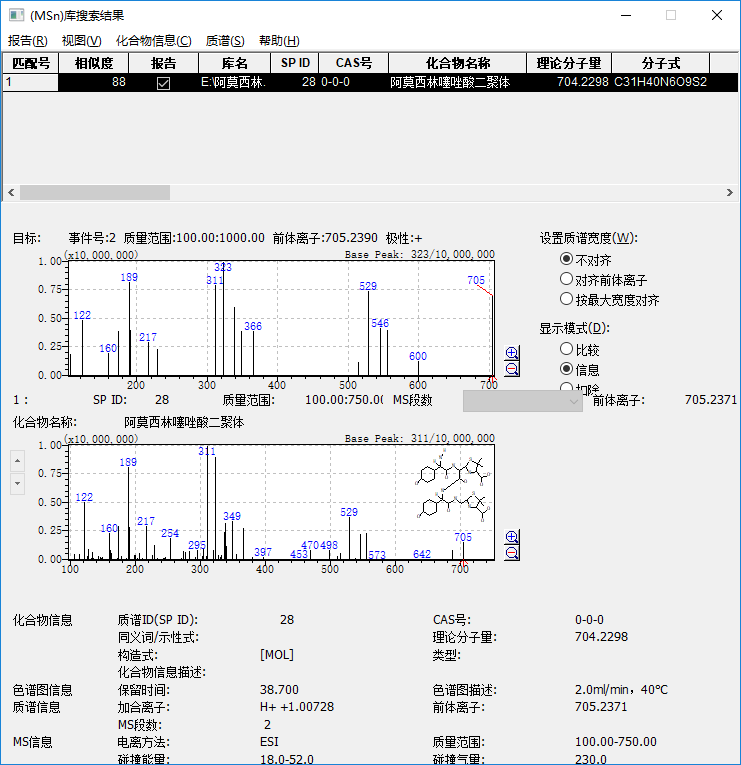Screen dimensions: 741x765
Task: Open the 化合物信息(C) menu
Action: [153, 41]
